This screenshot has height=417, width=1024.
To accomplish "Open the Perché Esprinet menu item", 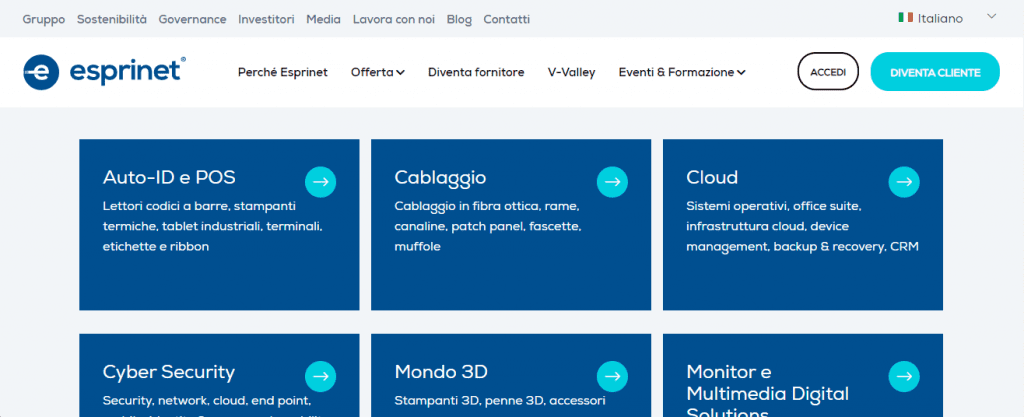I will coord(283,72).
